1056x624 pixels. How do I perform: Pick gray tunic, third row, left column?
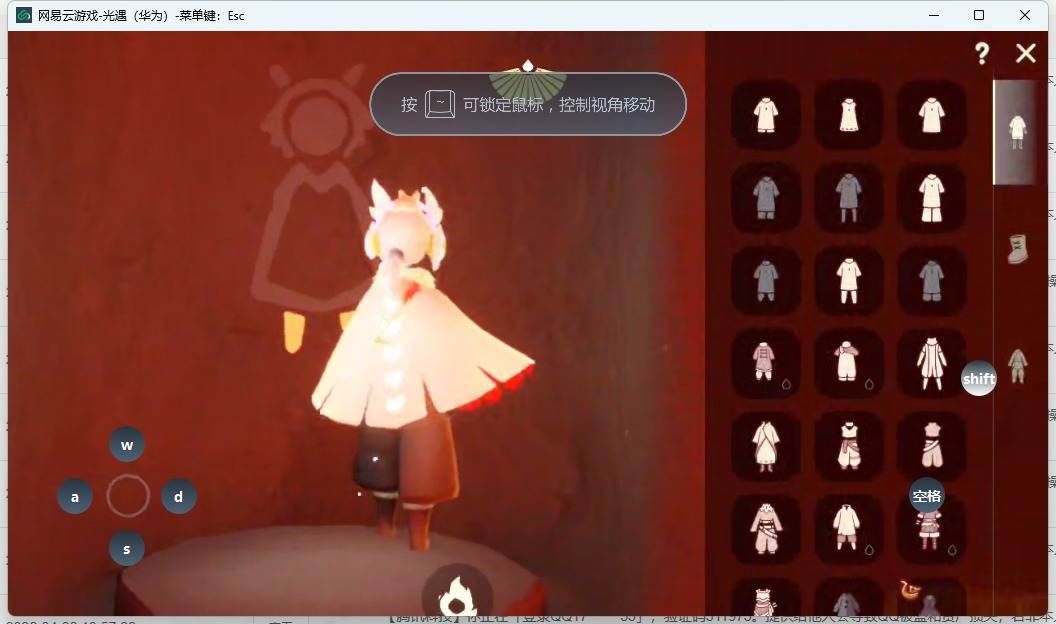[x=766, y=281]
